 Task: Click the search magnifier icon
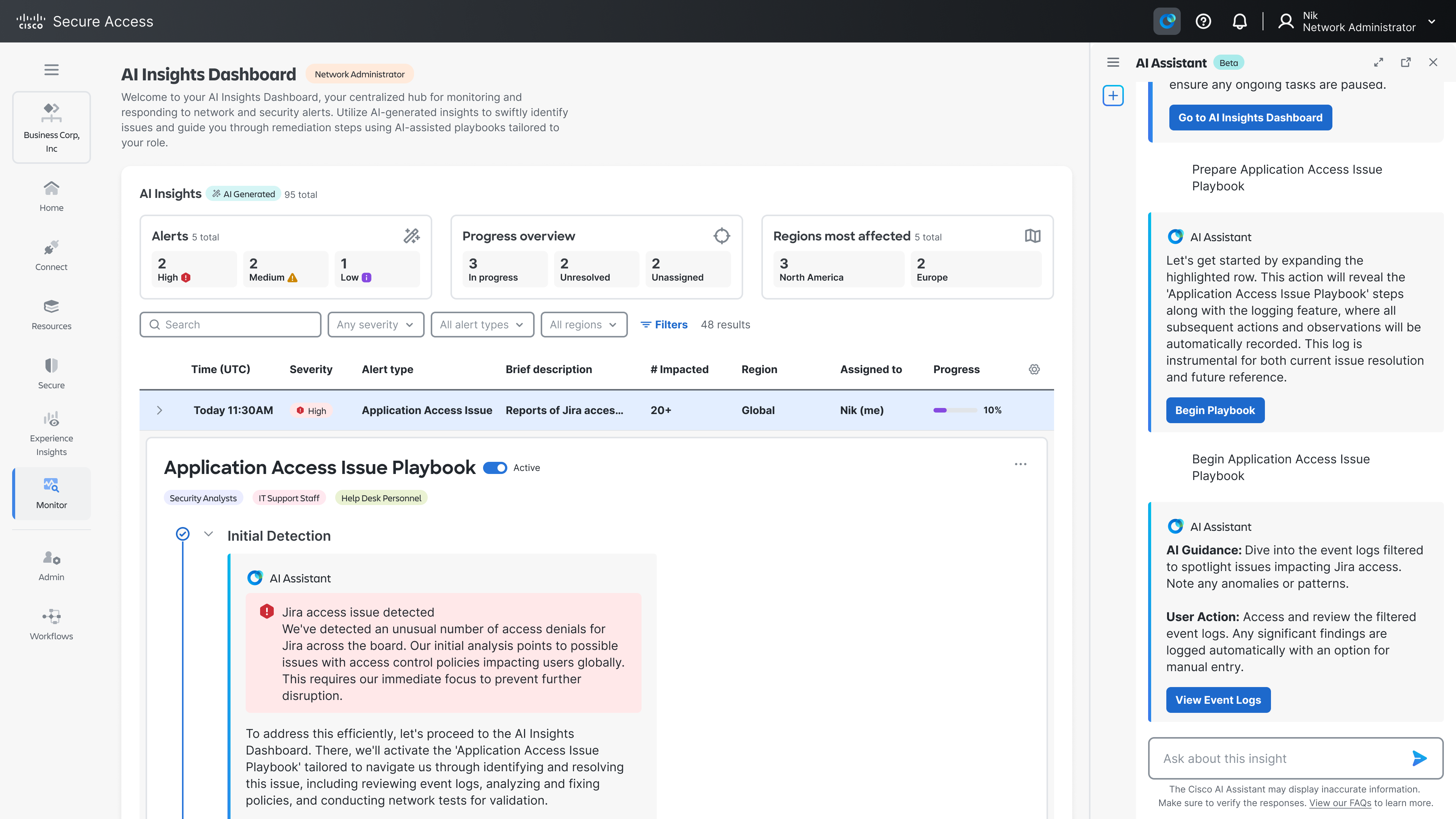click(154, 325)
